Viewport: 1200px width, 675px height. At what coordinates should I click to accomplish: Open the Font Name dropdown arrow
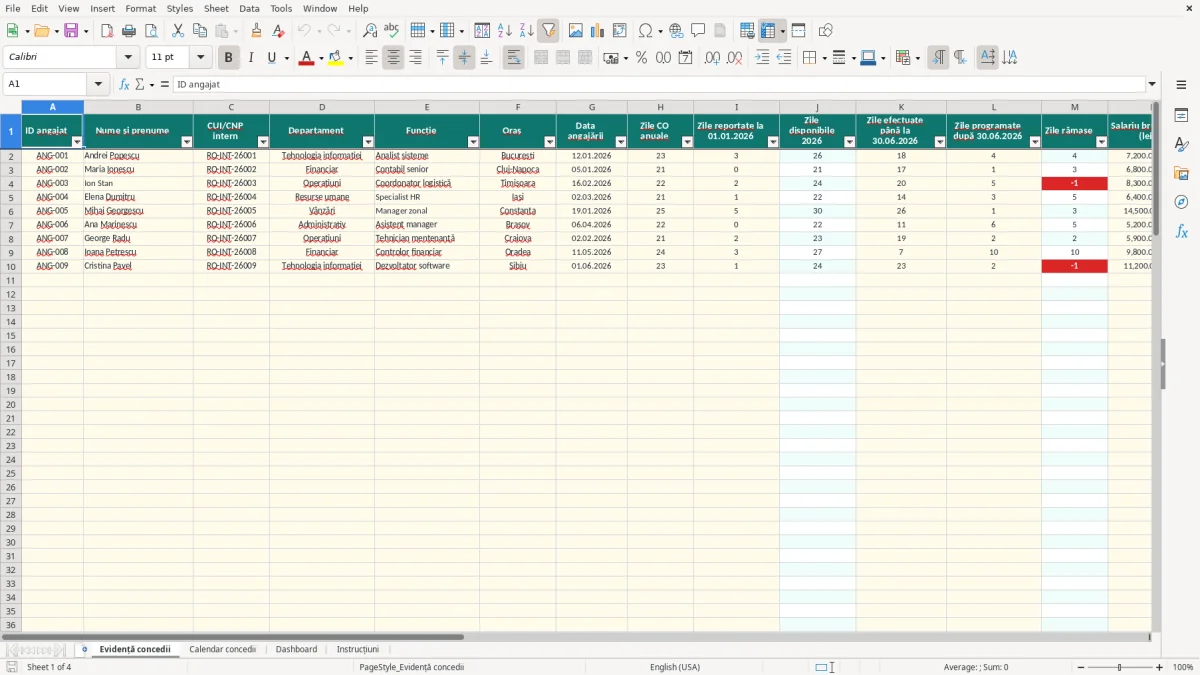(128, 58)
